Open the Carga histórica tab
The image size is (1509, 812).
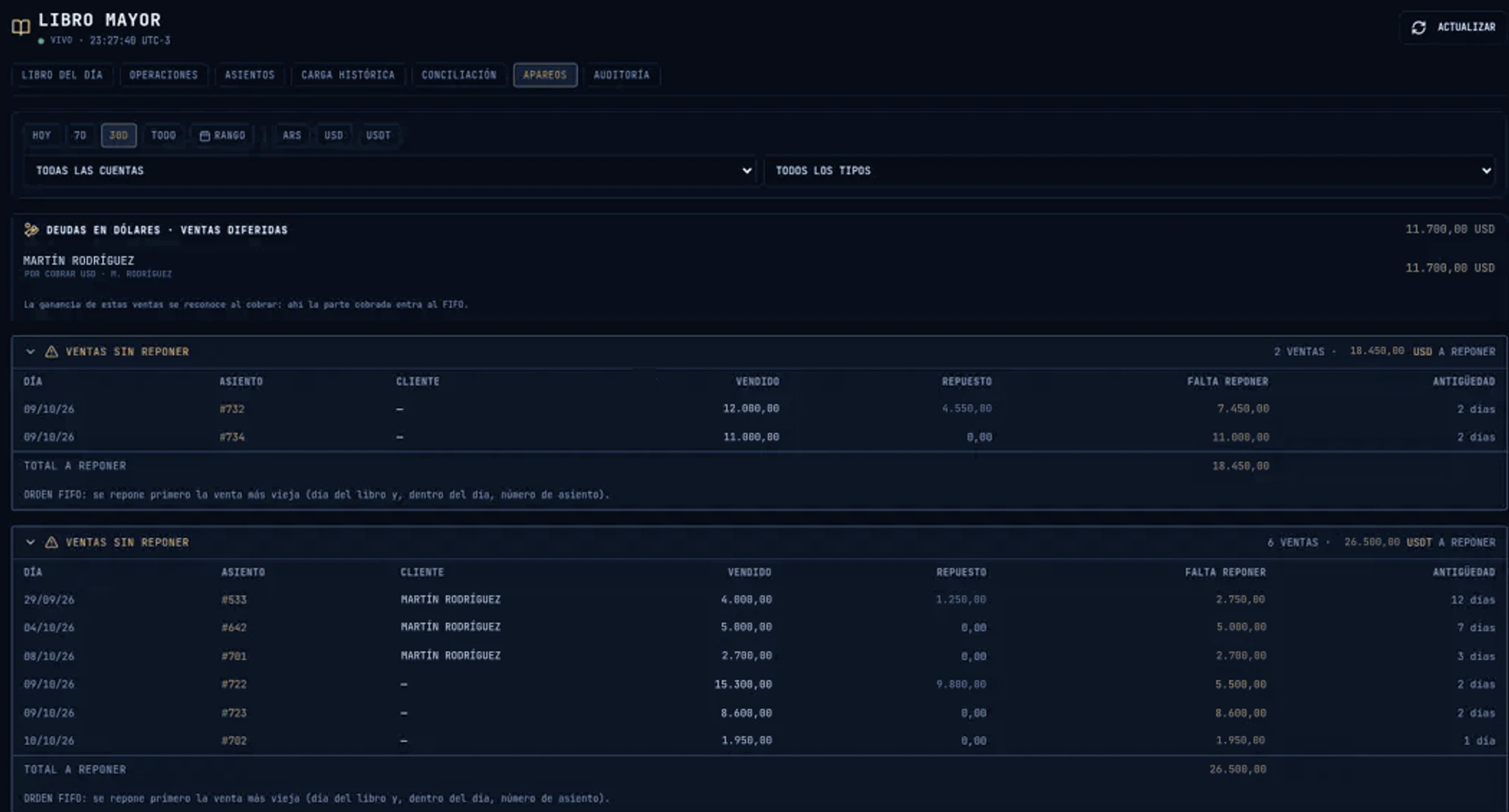point(348,75)
